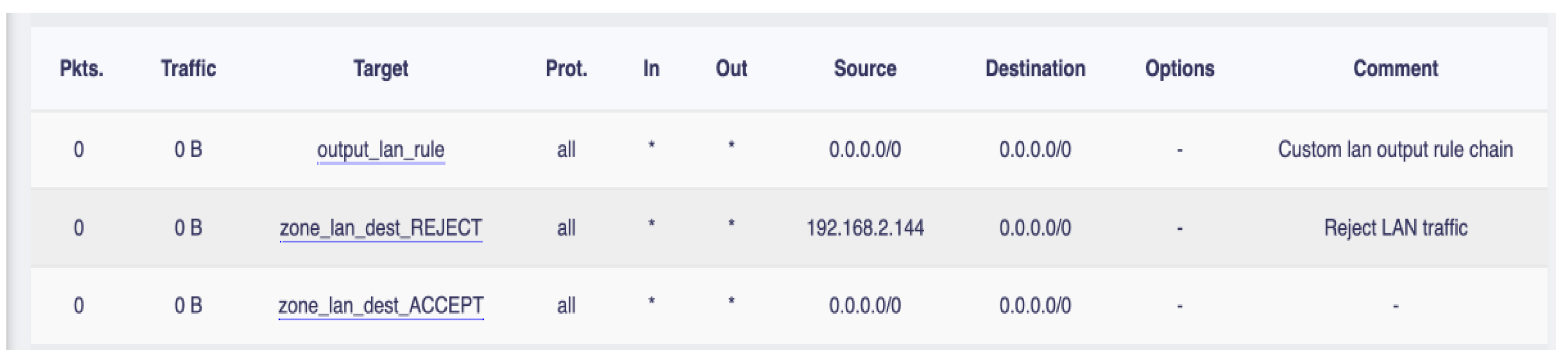Click protocol 'all' in output_lan_rule row

pyautogui.click(x=566, y=150)
